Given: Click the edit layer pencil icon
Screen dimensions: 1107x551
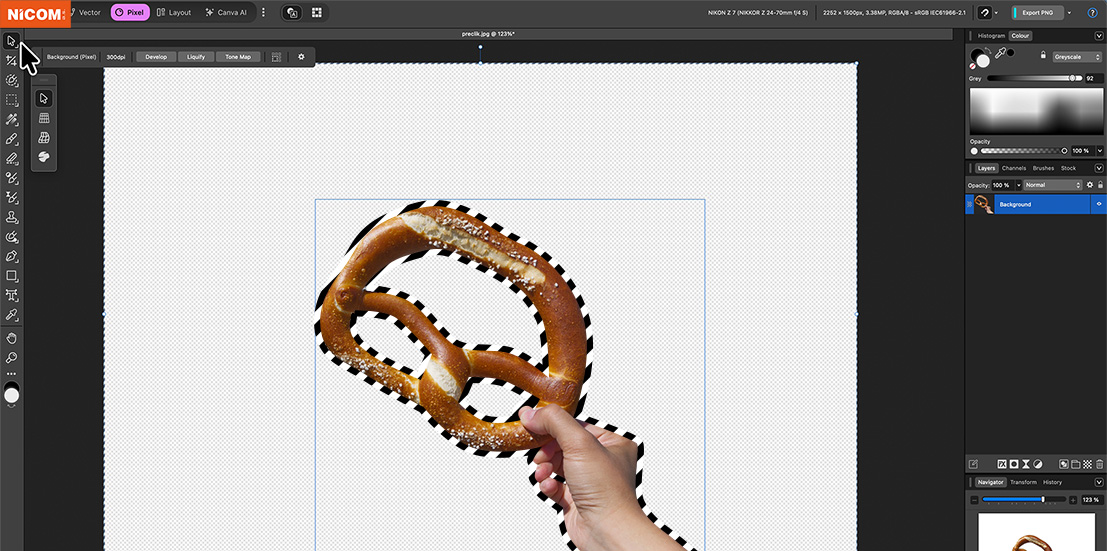Looking at the screenshot, I should (973, 464).
